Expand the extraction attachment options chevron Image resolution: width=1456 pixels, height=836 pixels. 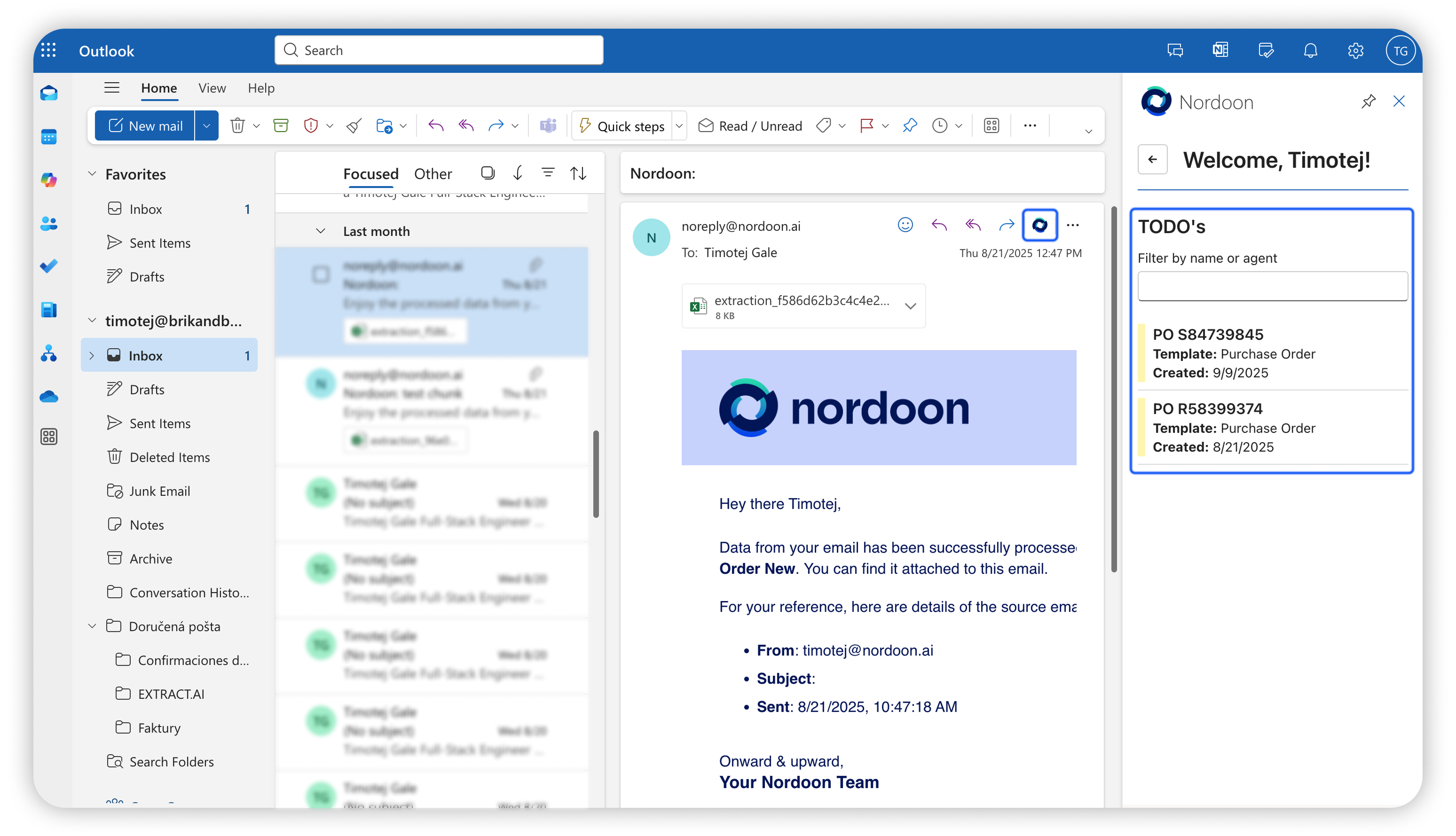pos(910,306)
